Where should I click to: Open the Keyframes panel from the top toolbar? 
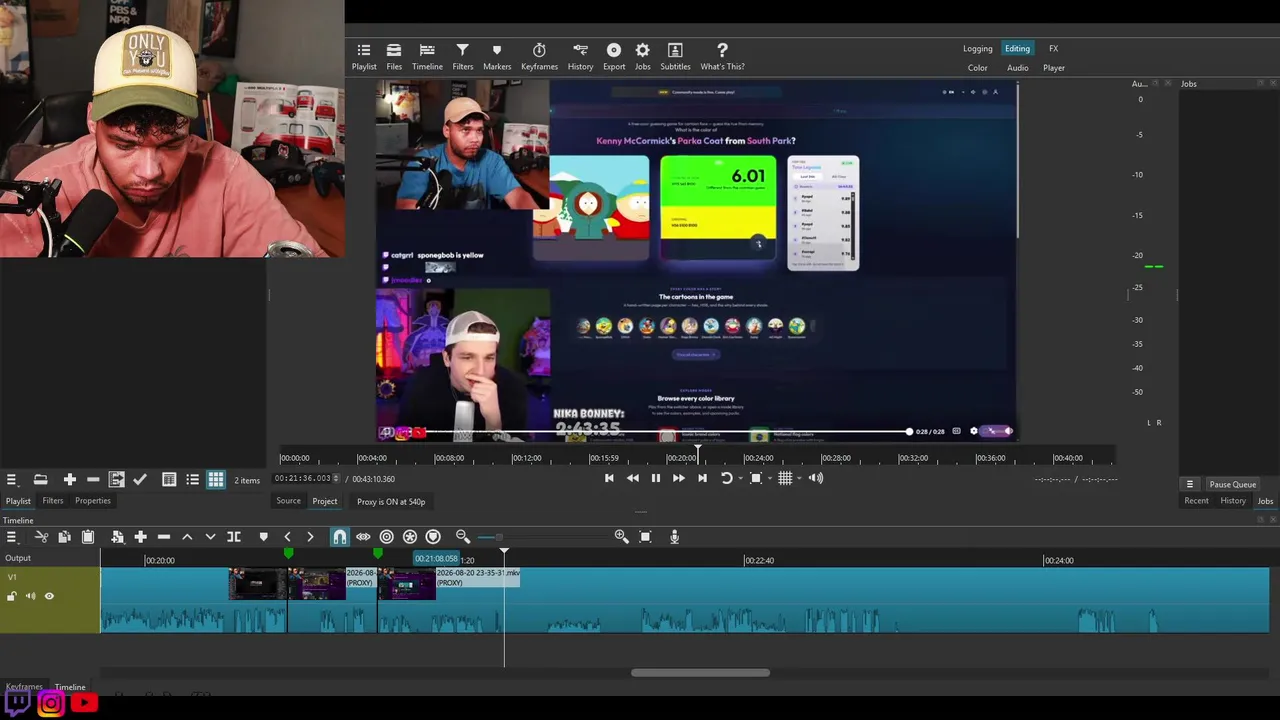click(539, 57)
